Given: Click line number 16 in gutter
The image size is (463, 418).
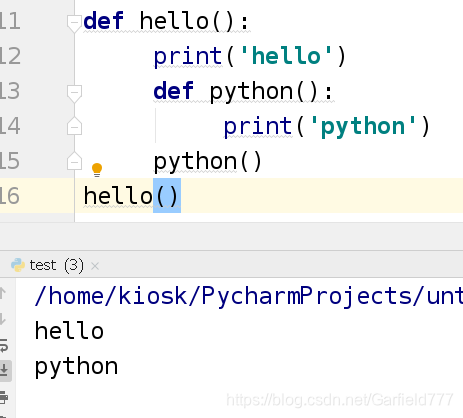Looking at the screenshot, I should tap(9, 196).
